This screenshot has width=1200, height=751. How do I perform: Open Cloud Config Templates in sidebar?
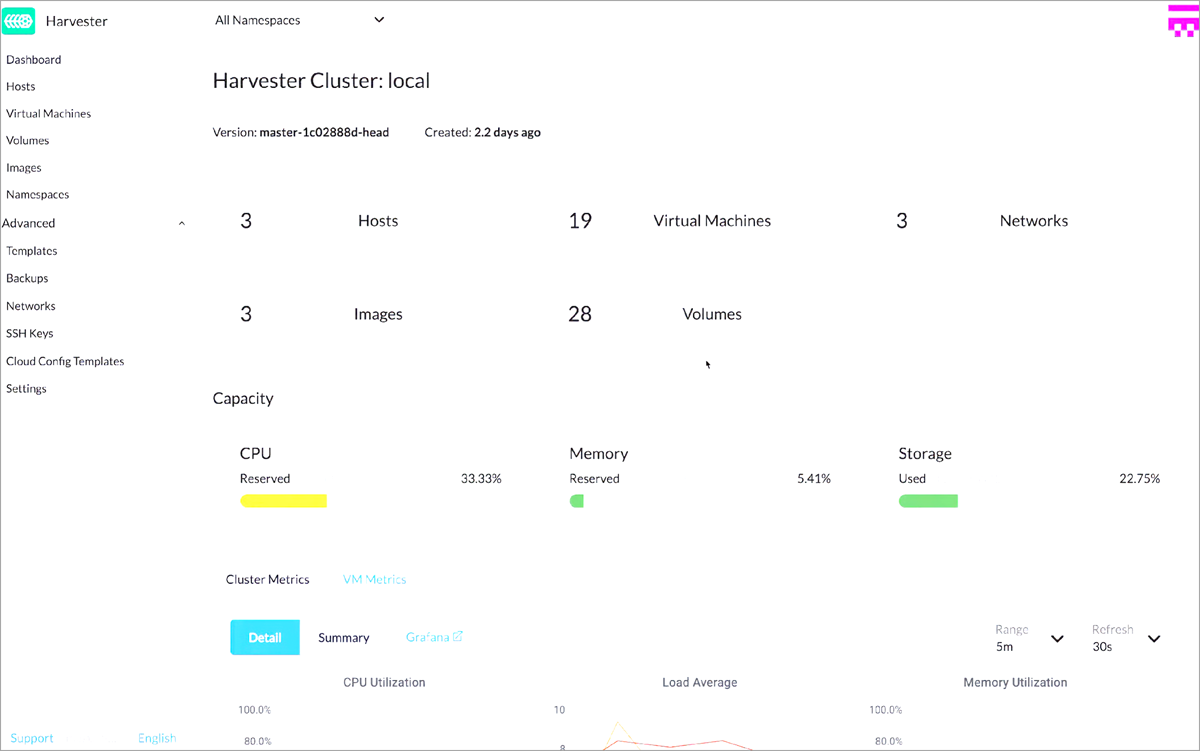click(65, 361)
